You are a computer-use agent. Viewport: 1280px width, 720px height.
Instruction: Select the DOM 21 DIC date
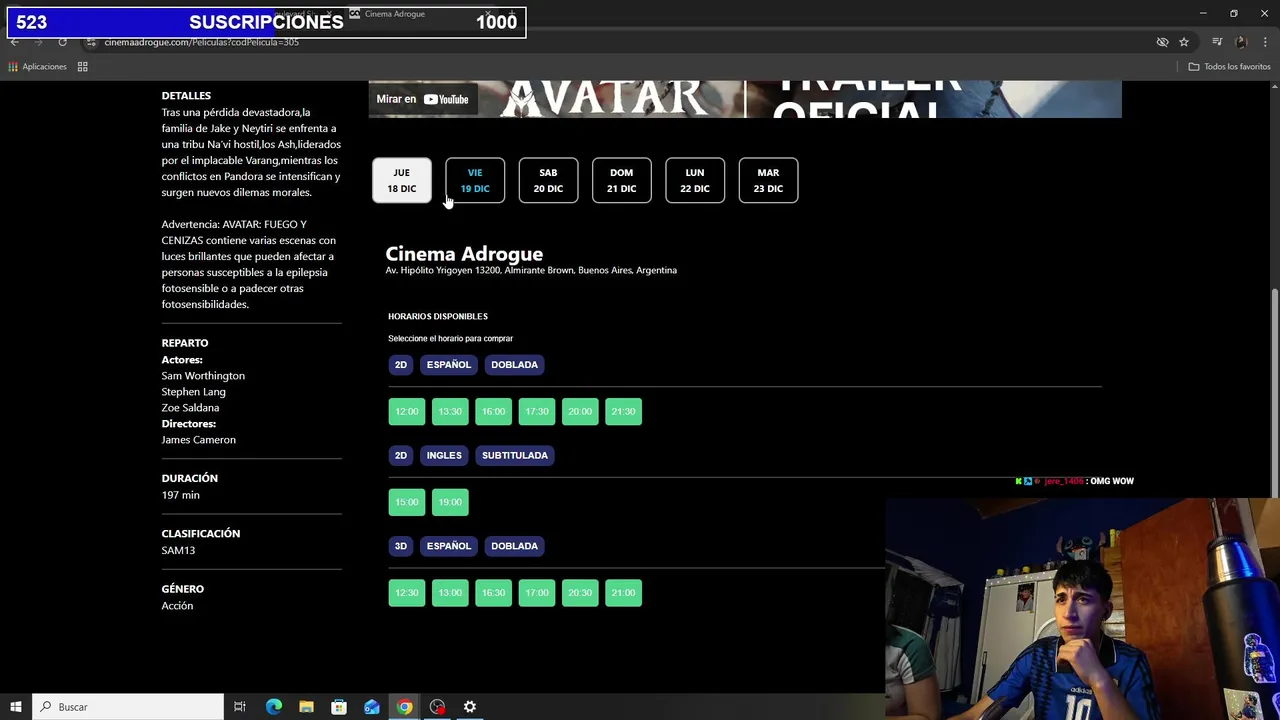[622, 180]
